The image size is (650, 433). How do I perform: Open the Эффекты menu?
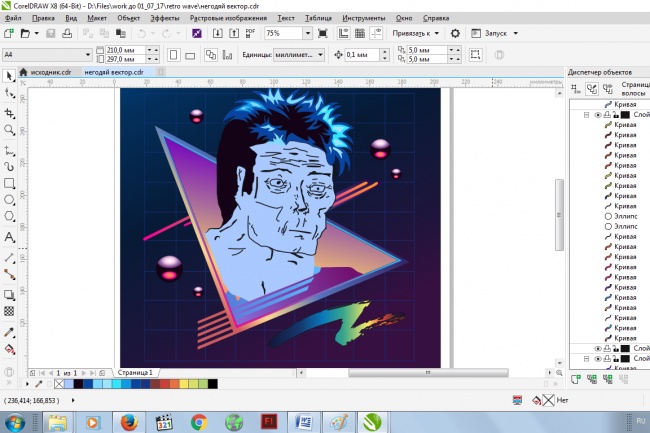pos(165,18)
